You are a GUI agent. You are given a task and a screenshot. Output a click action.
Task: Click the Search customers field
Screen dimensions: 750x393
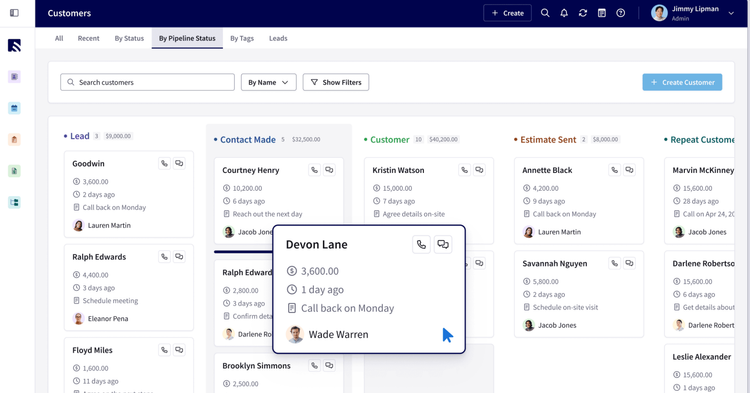coord(147,82)
